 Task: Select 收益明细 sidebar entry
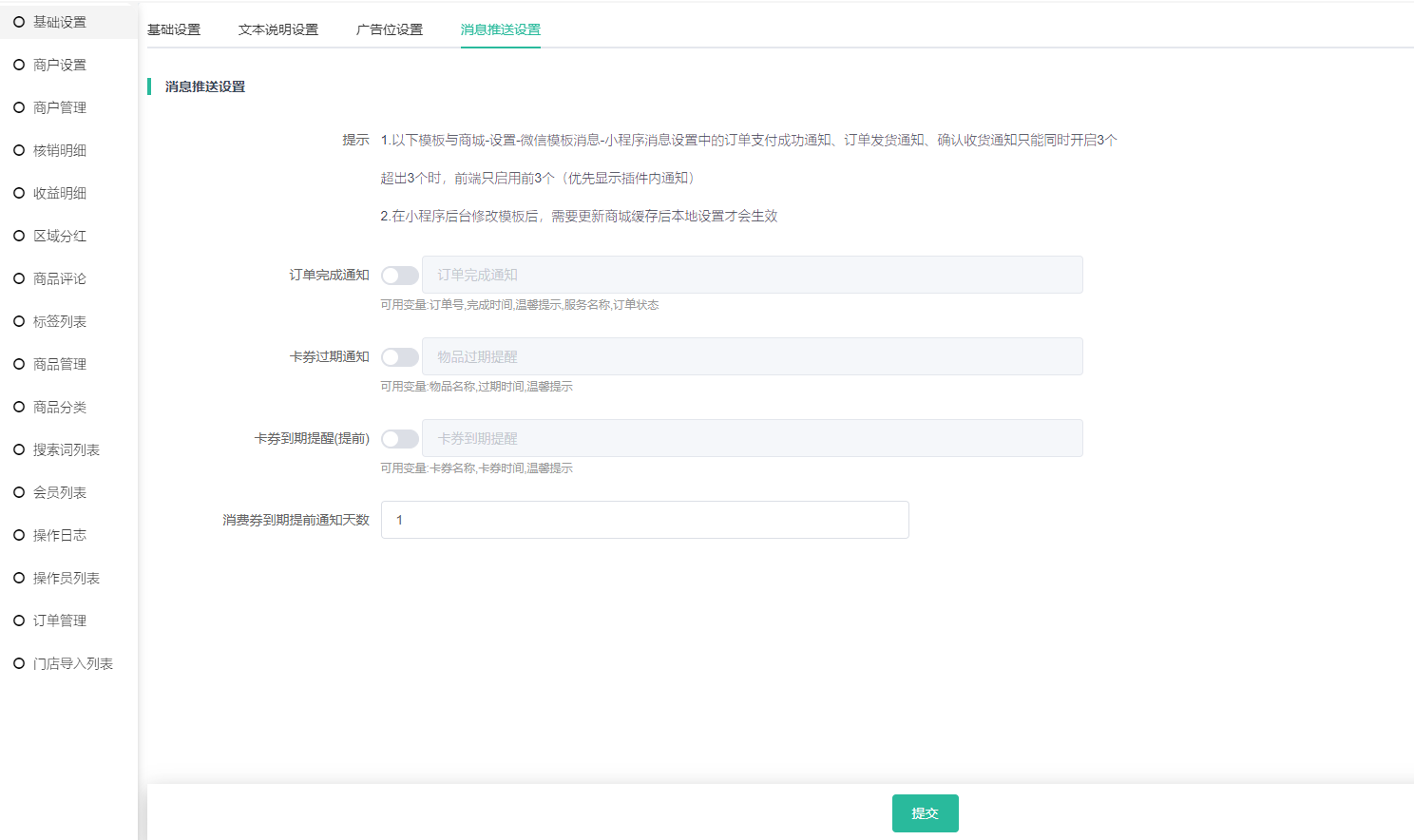59,193
